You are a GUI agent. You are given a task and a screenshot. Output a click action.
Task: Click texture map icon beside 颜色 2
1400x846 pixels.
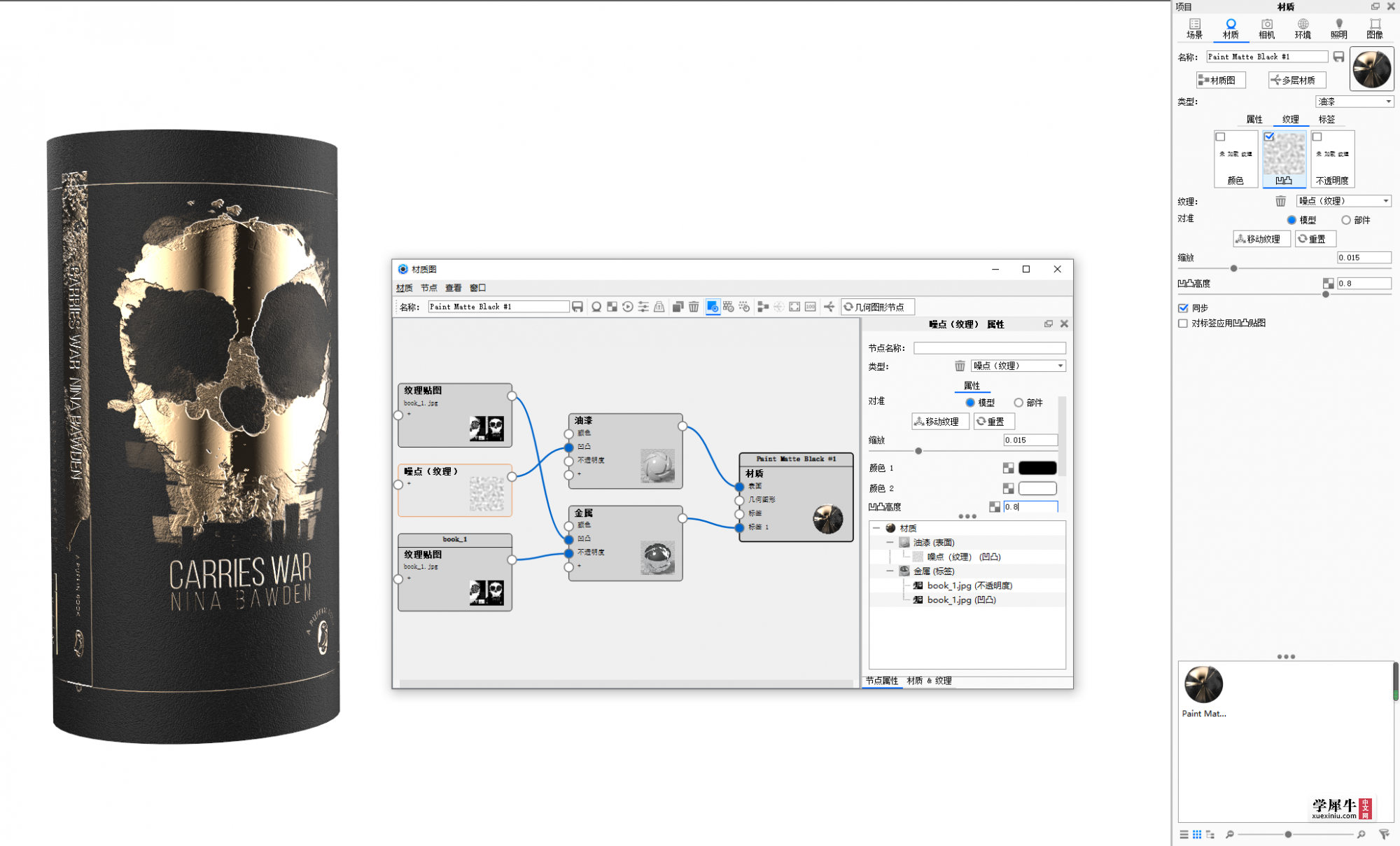pos(1008,488)
